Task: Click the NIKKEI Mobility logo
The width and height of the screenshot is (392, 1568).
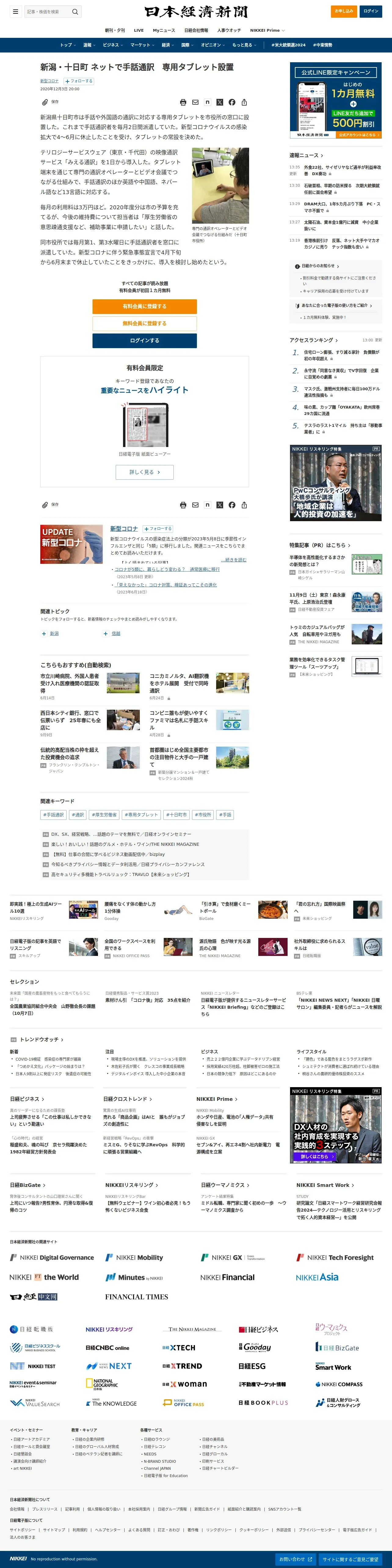Action: click(134, 1258)
